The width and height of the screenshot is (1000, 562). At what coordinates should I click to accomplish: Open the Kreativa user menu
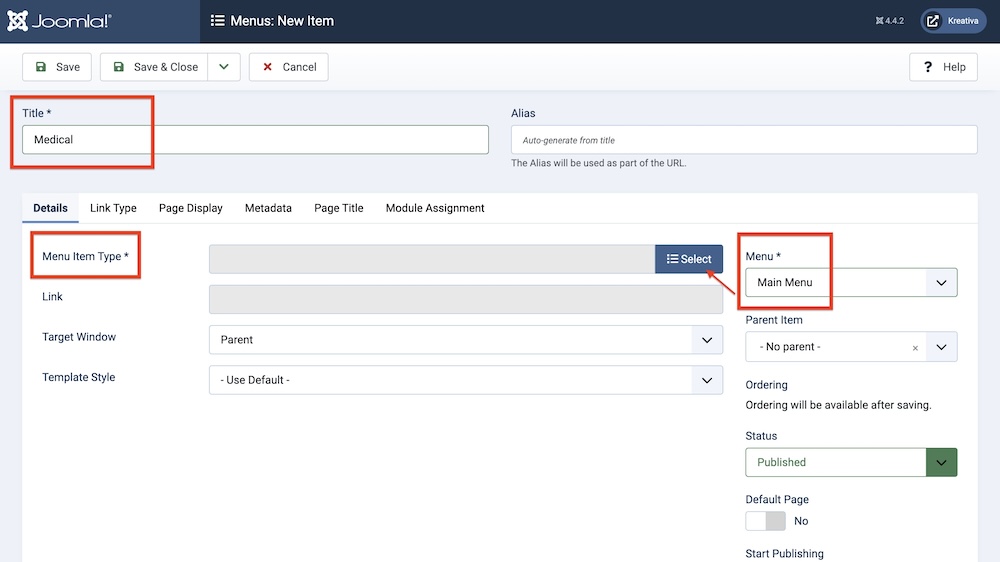[953, 21]
